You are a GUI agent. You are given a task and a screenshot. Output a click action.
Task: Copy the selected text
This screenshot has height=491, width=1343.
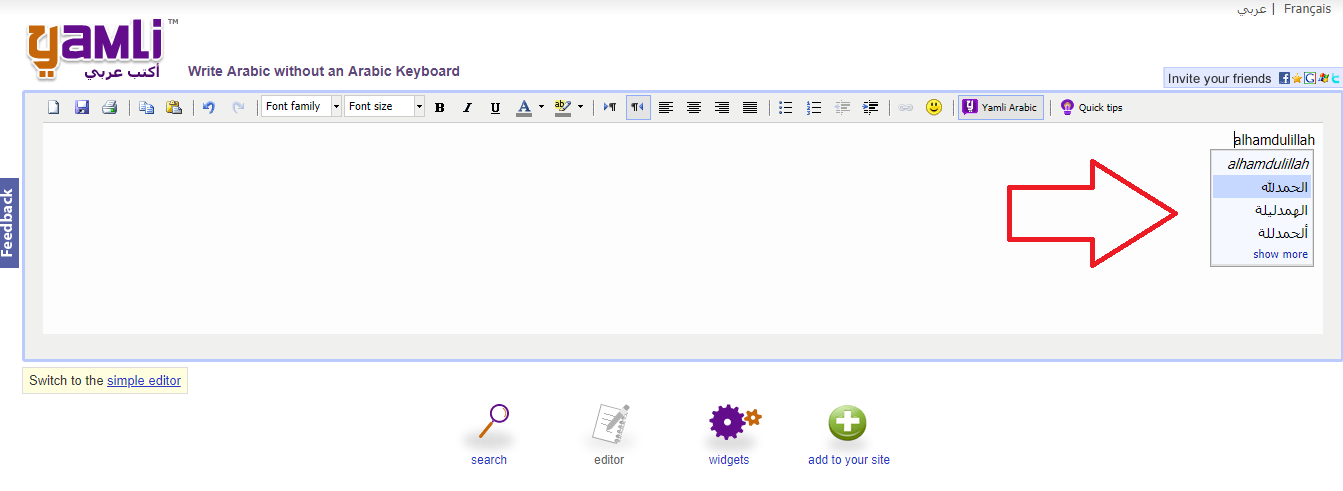[146, 107]
